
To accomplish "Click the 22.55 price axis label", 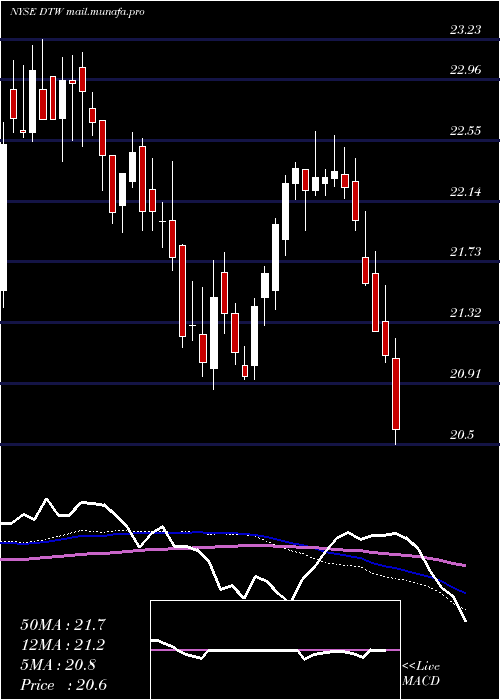I will [465, 131].
